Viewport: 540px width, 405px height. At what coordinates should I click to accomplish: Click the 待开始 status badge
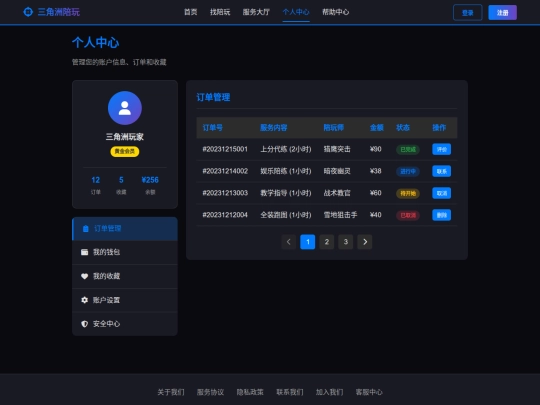(408, 194)
